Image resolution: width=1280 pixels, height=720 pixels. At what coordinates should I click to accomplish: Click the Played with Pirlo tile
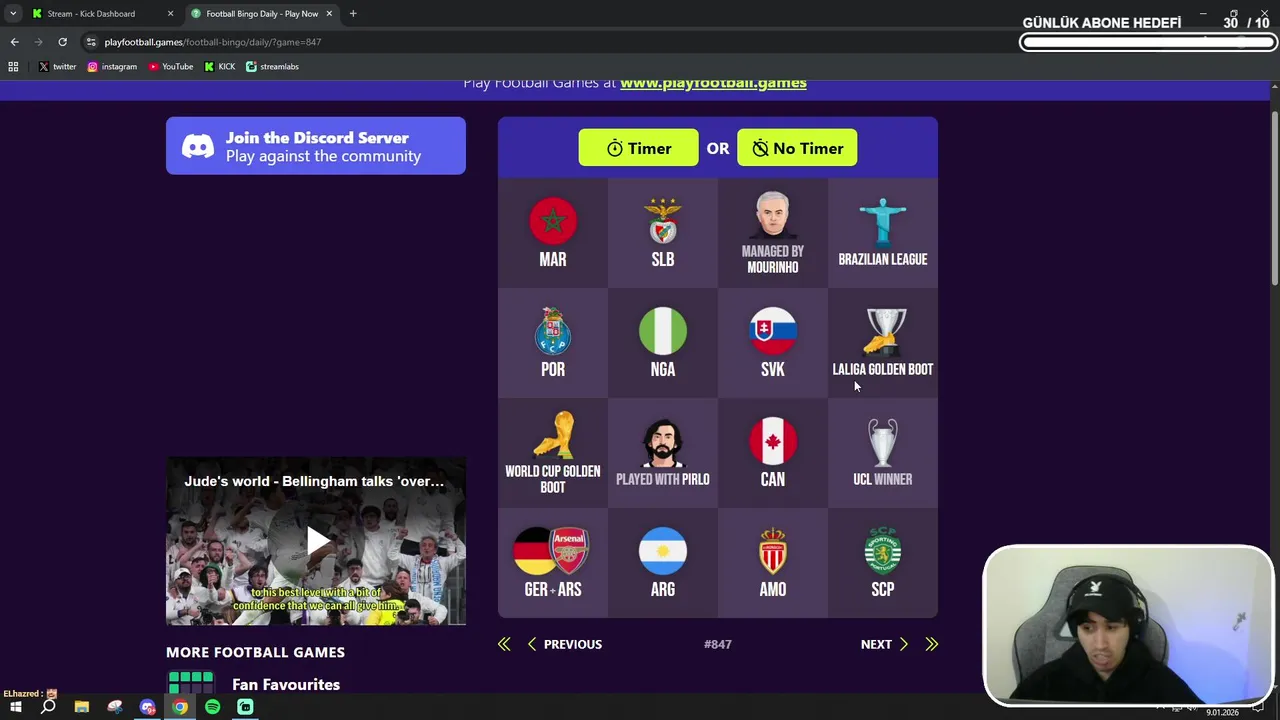coord(663,453)
